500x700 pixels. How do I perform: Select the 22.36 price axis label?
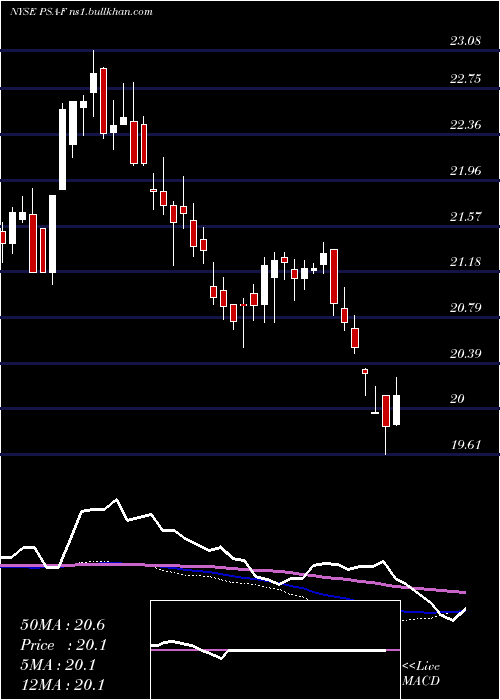coord(465,125)
